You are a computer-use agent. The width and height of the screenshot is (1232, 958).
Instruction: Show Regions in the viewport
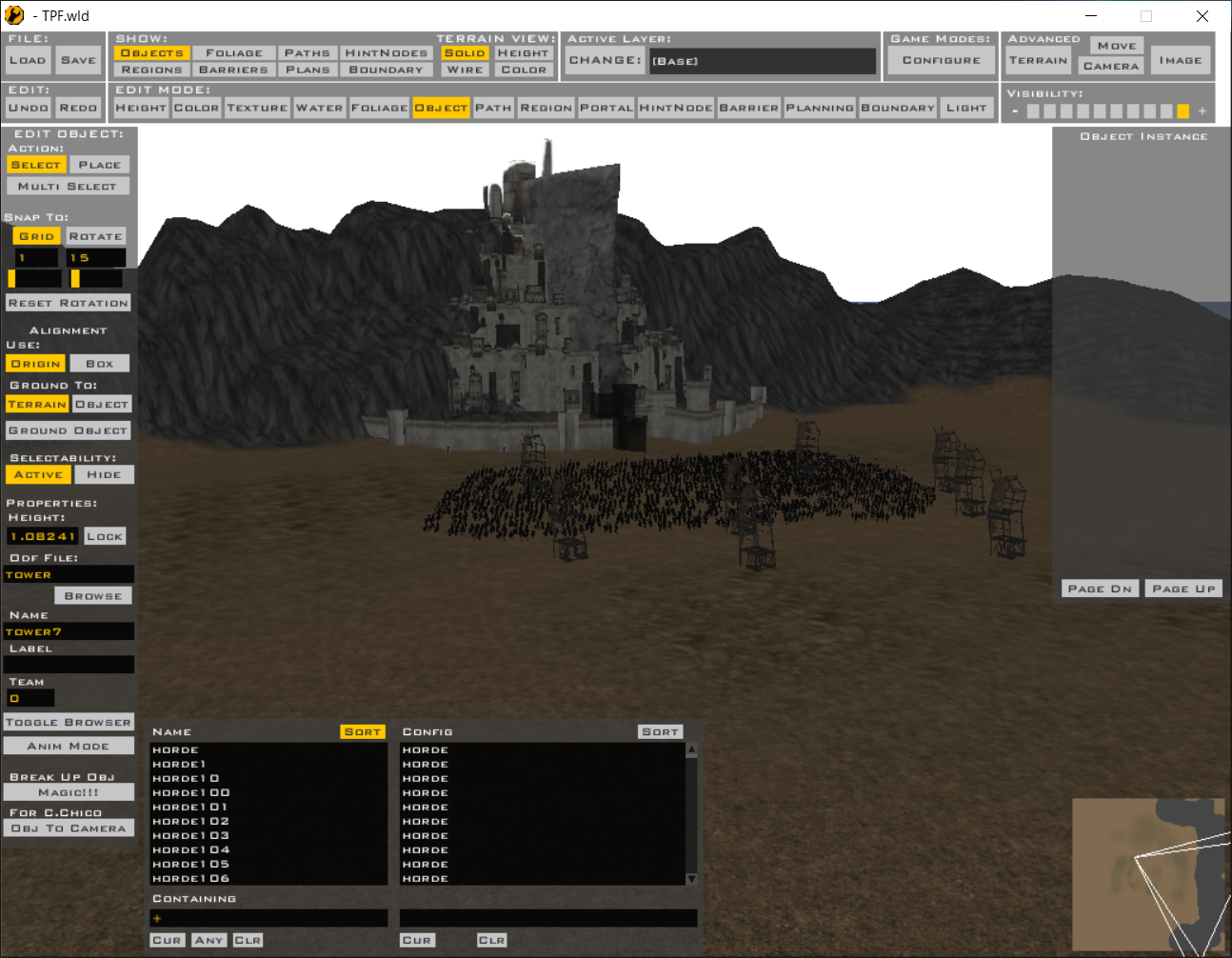coord(152,70)
